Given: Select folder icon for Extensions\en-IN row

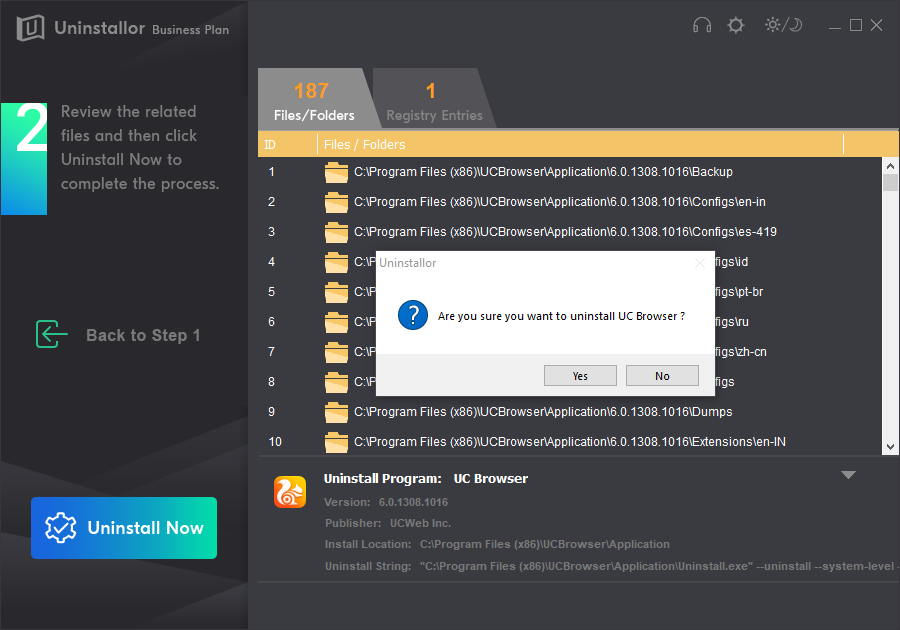Looking at the screenshot, I should [336, 442].
